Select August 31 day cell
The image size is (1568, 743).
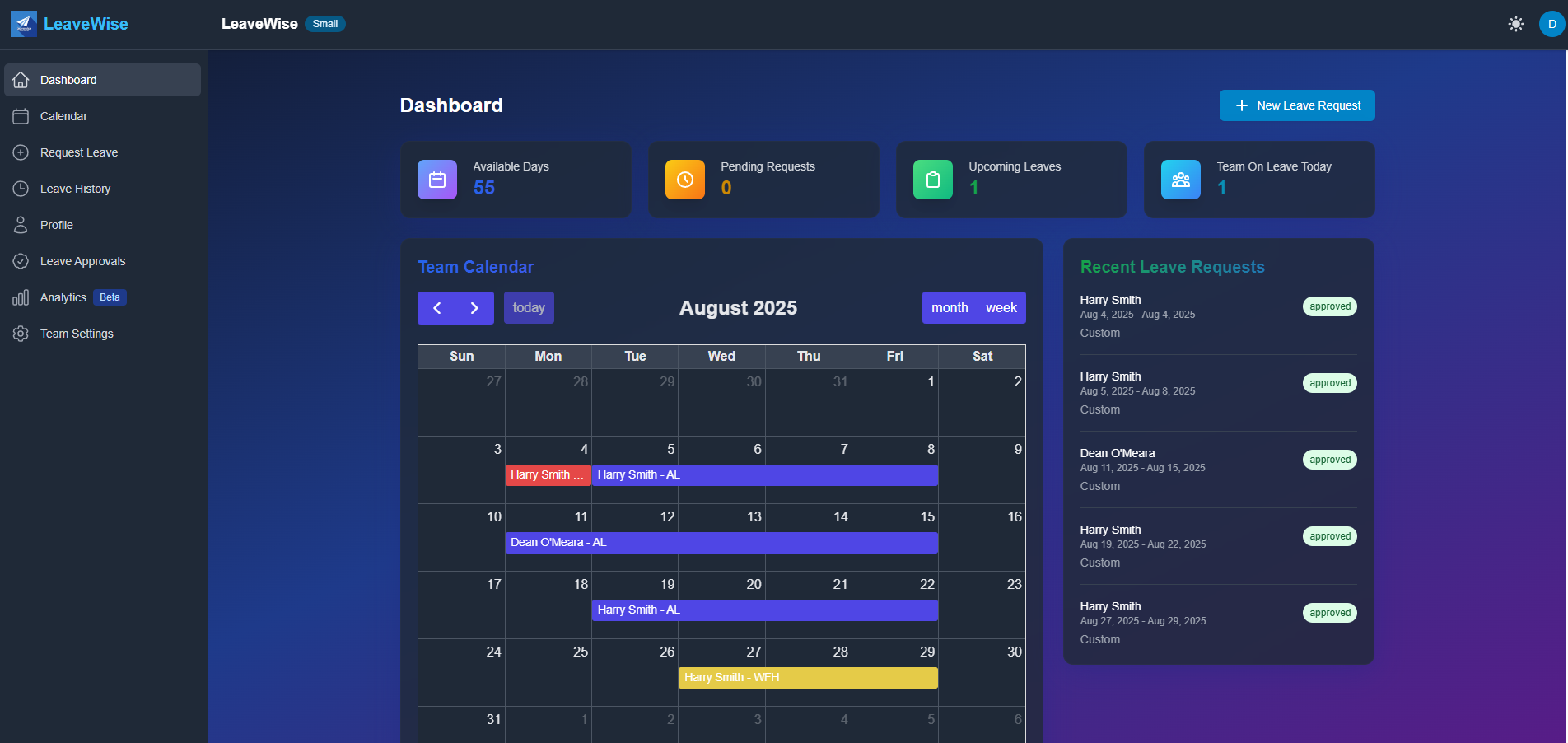(461, 725)
